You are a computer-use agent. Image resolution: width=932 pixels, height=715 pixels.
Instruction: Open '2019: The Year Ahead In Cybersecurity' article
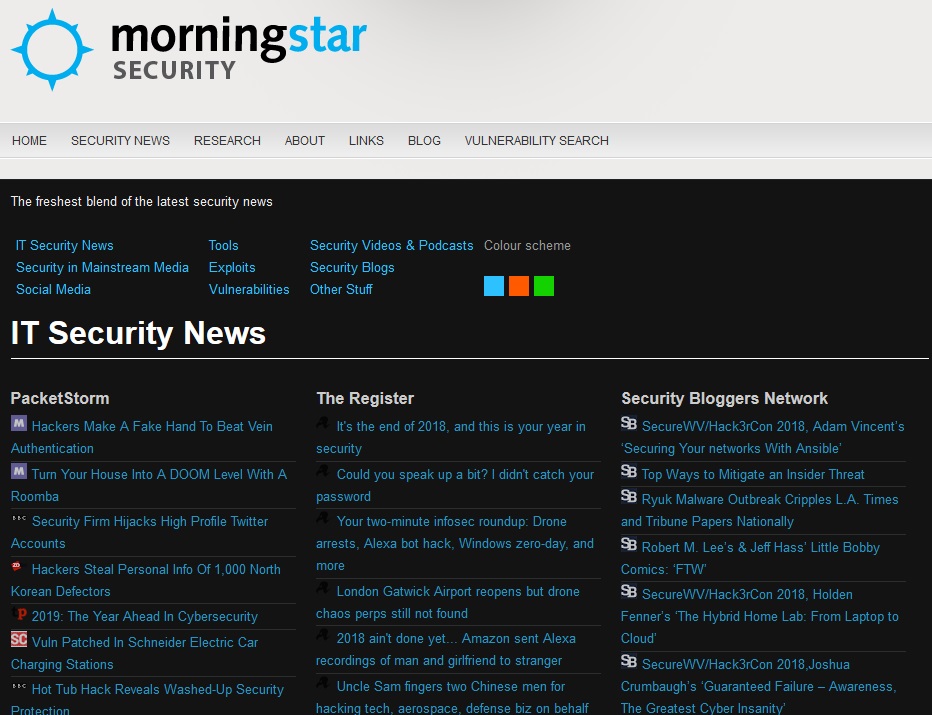144,616
